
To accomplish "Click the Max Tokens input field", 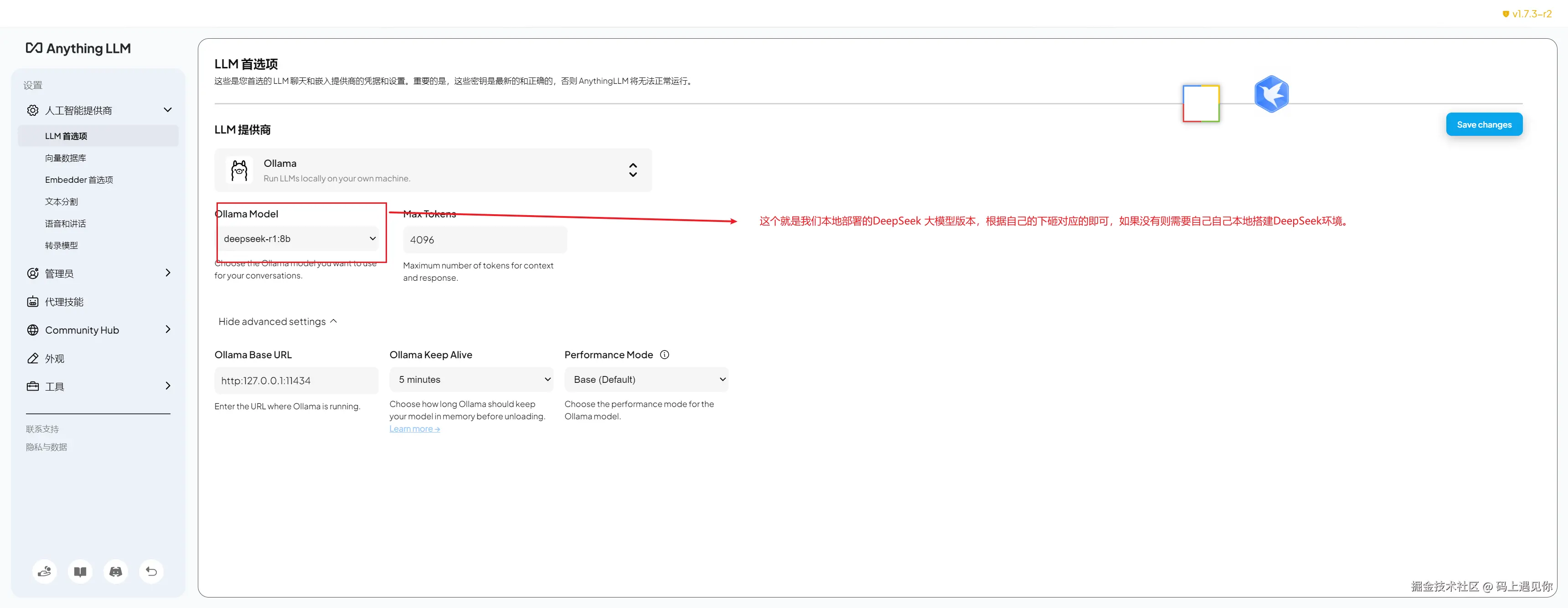I will pos(485,240).
